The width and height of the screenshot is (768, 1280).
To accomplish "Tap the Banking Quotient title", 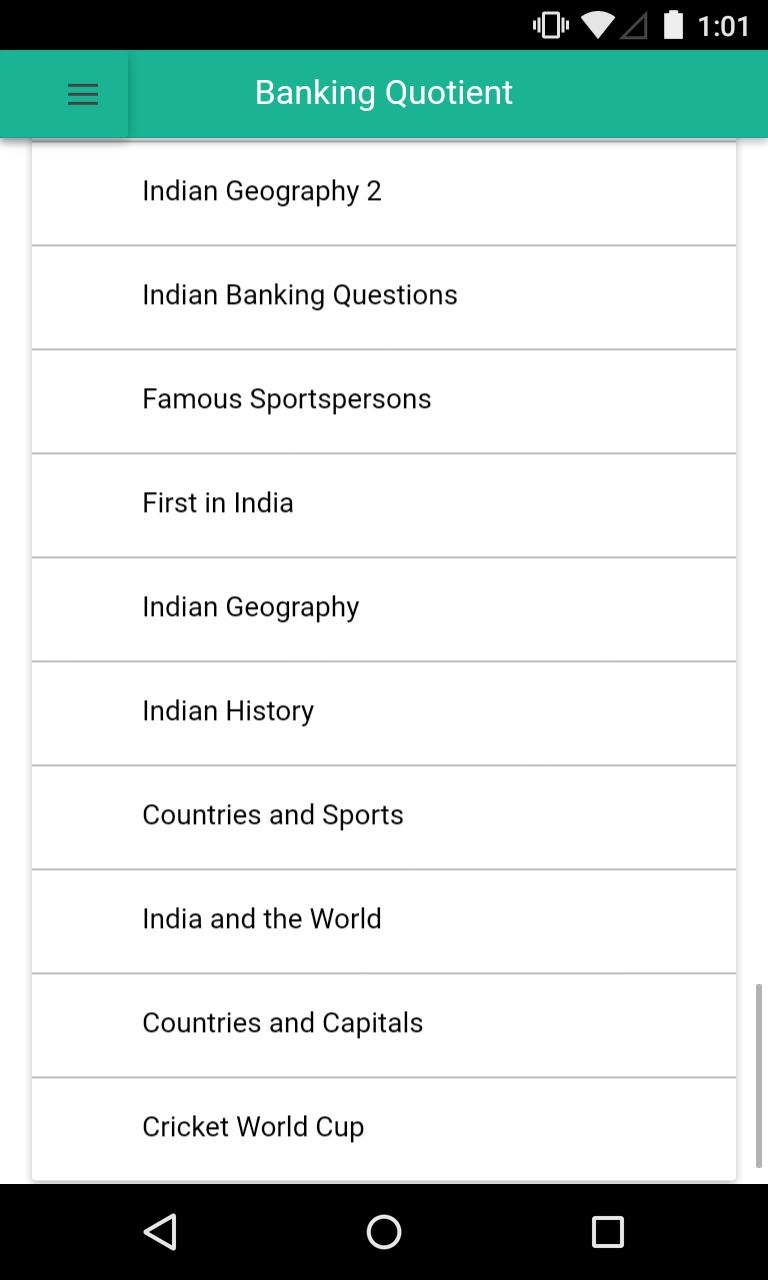I will coord(384,93).
